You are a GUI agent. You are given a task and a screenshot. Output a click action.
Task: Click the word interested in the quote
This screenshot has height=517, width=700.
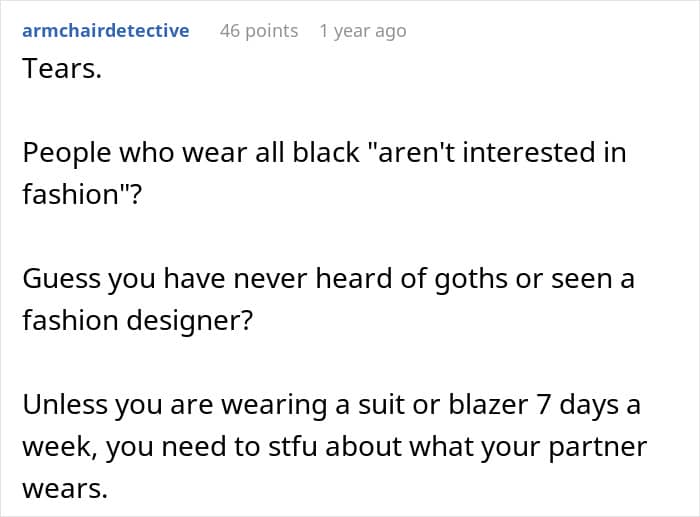[x=529, y=152]
